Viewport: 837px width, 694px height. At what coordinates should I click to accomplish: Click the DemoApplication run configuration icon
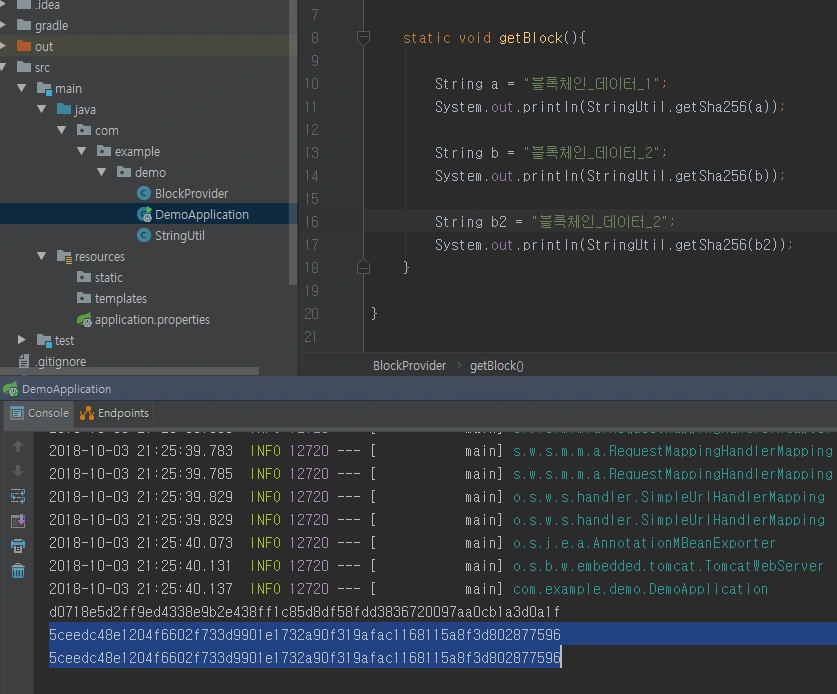coord(10,389)
